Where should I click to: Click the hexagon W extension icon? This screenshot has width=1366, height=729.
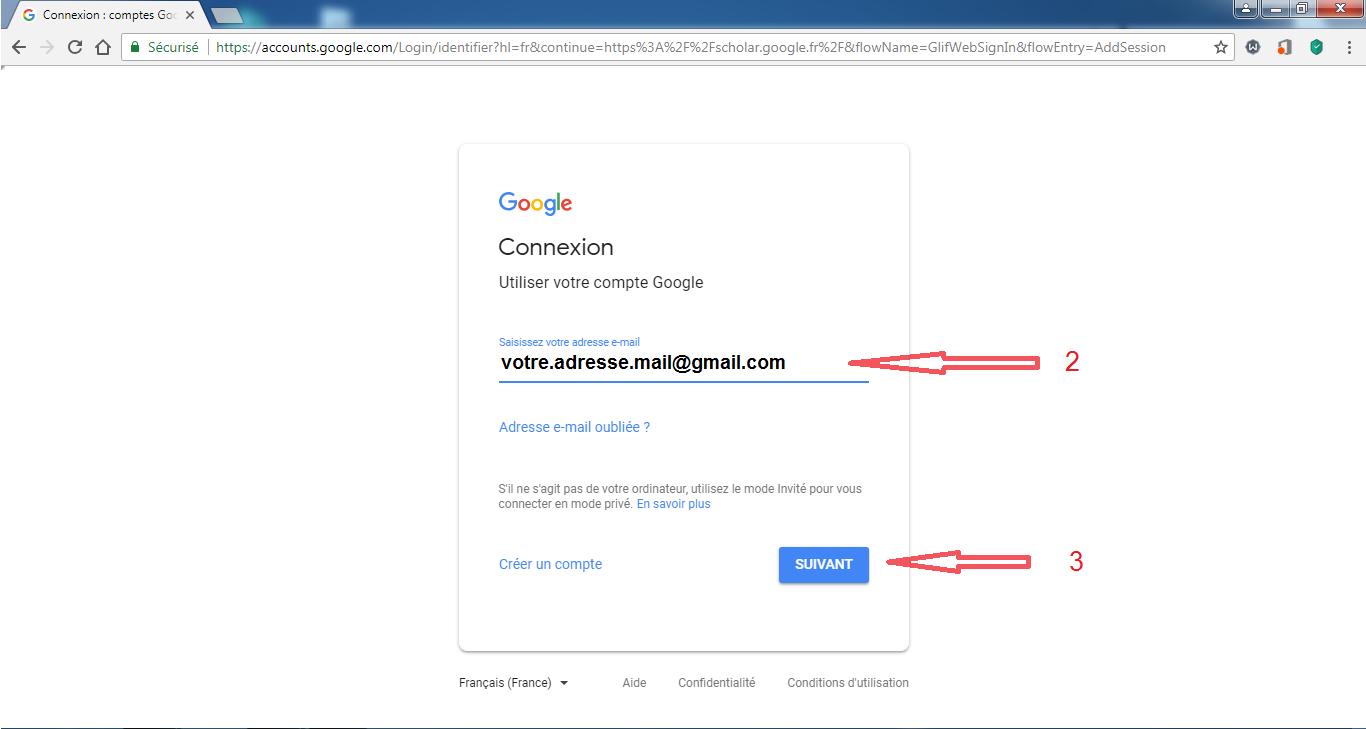coord(1253,47)
